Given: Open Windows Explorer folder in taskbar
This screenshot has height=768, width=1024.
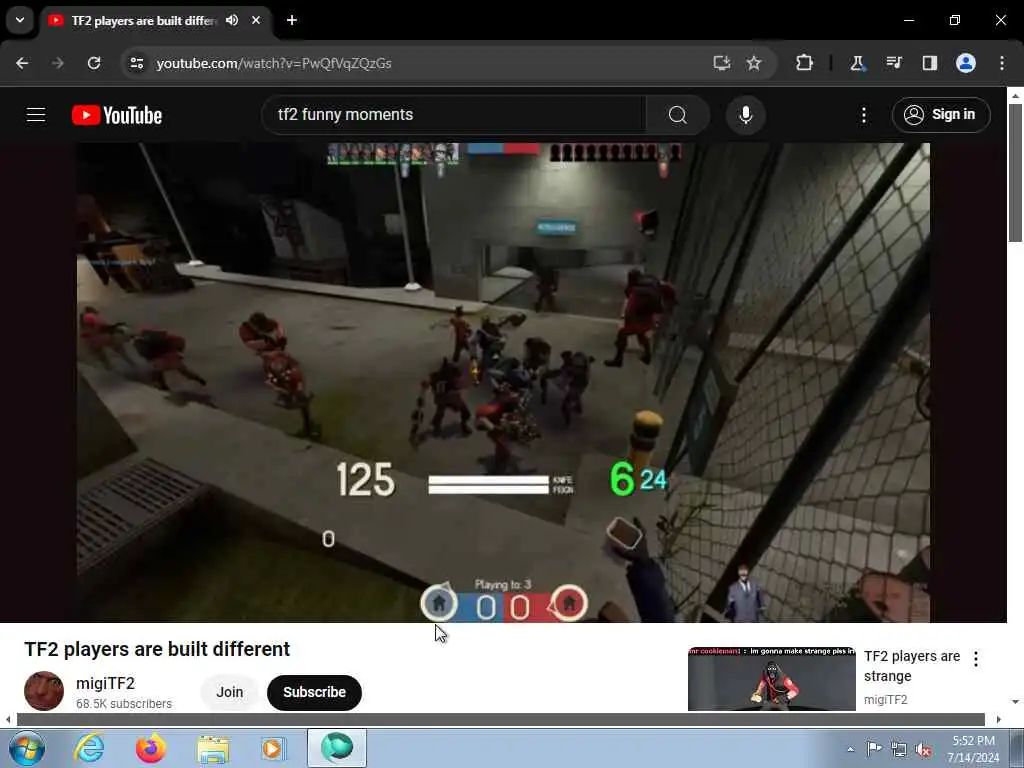Looking at the screenshot, I should 213,748.
